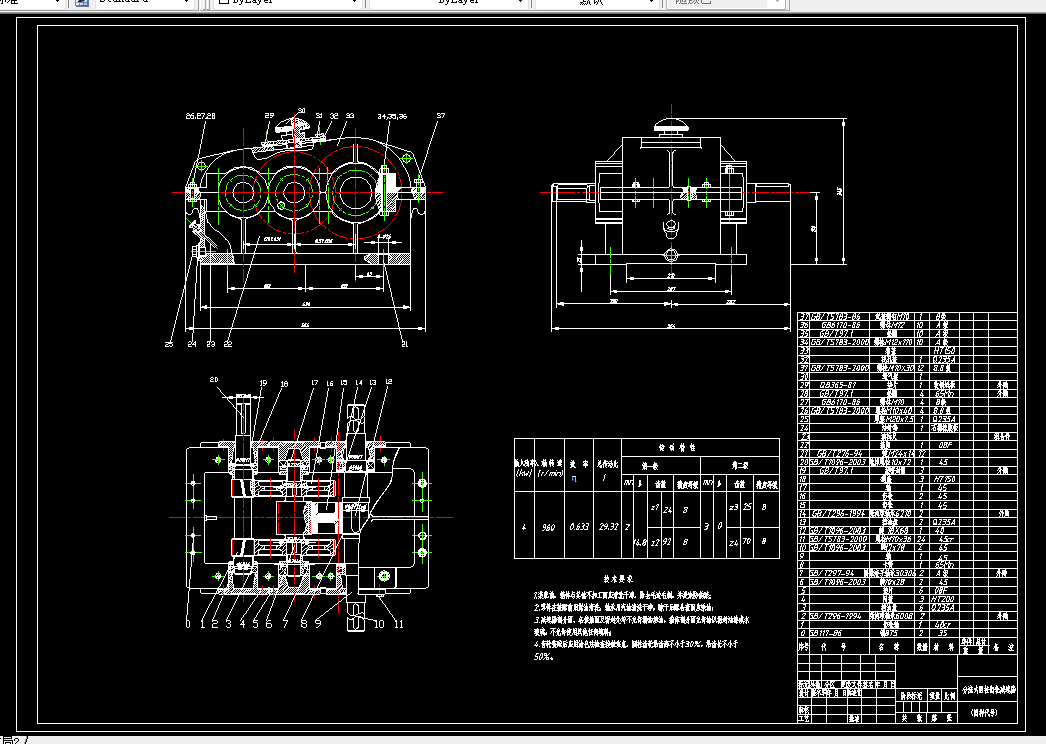Screen dimensions: 1046x744
Task: Click material 08F in parts list row 22
Action: 943,445
